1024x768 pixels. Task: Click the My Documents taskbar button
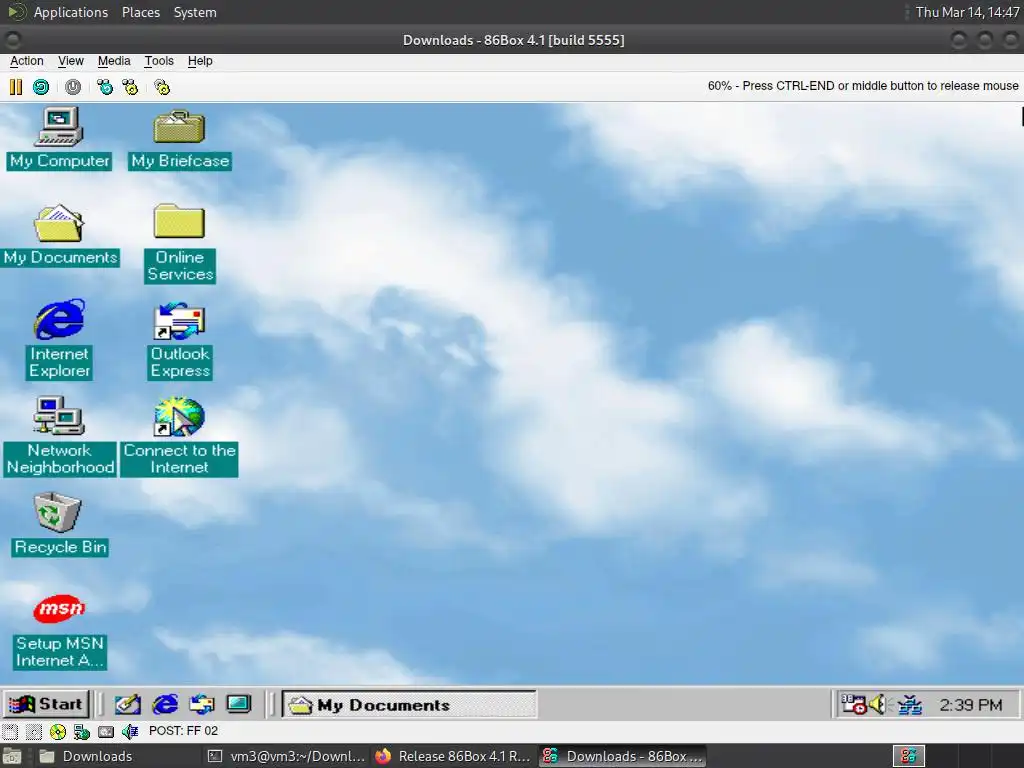click(x=409, y=705)
